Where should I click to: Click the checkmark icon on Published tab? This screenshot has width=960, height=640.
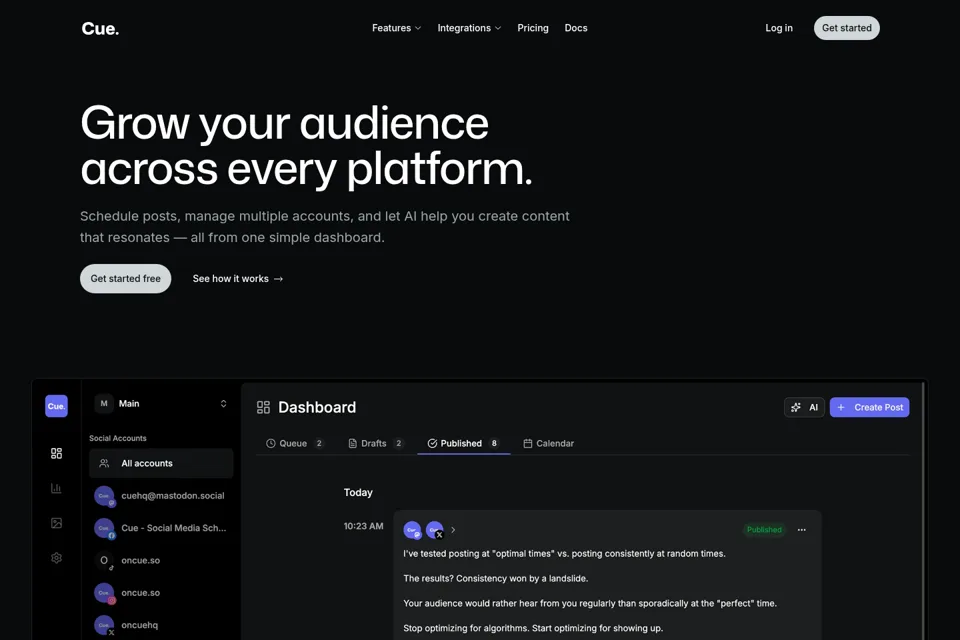tap(432, 443)
